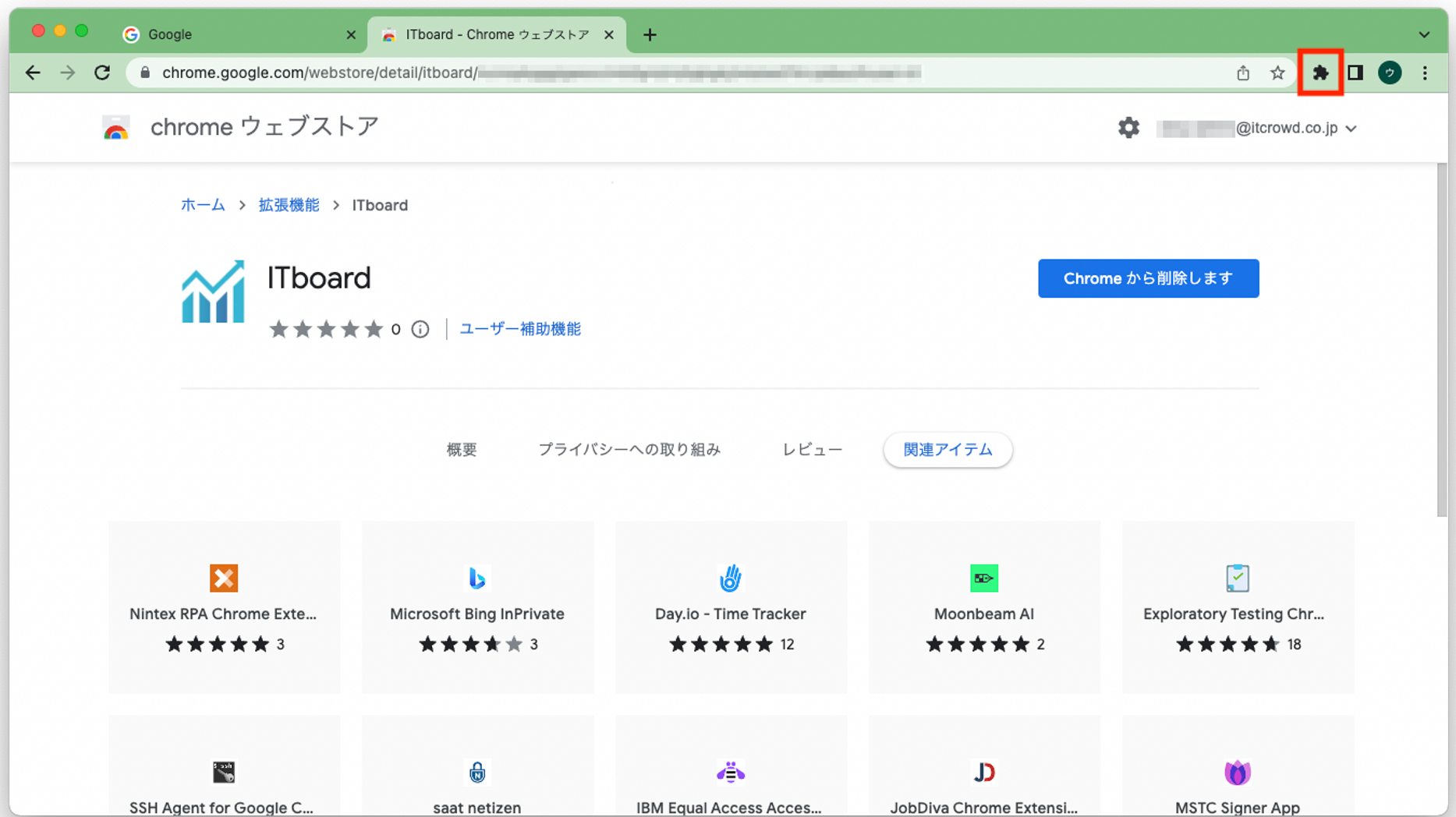Click the rating info icon

420,329
